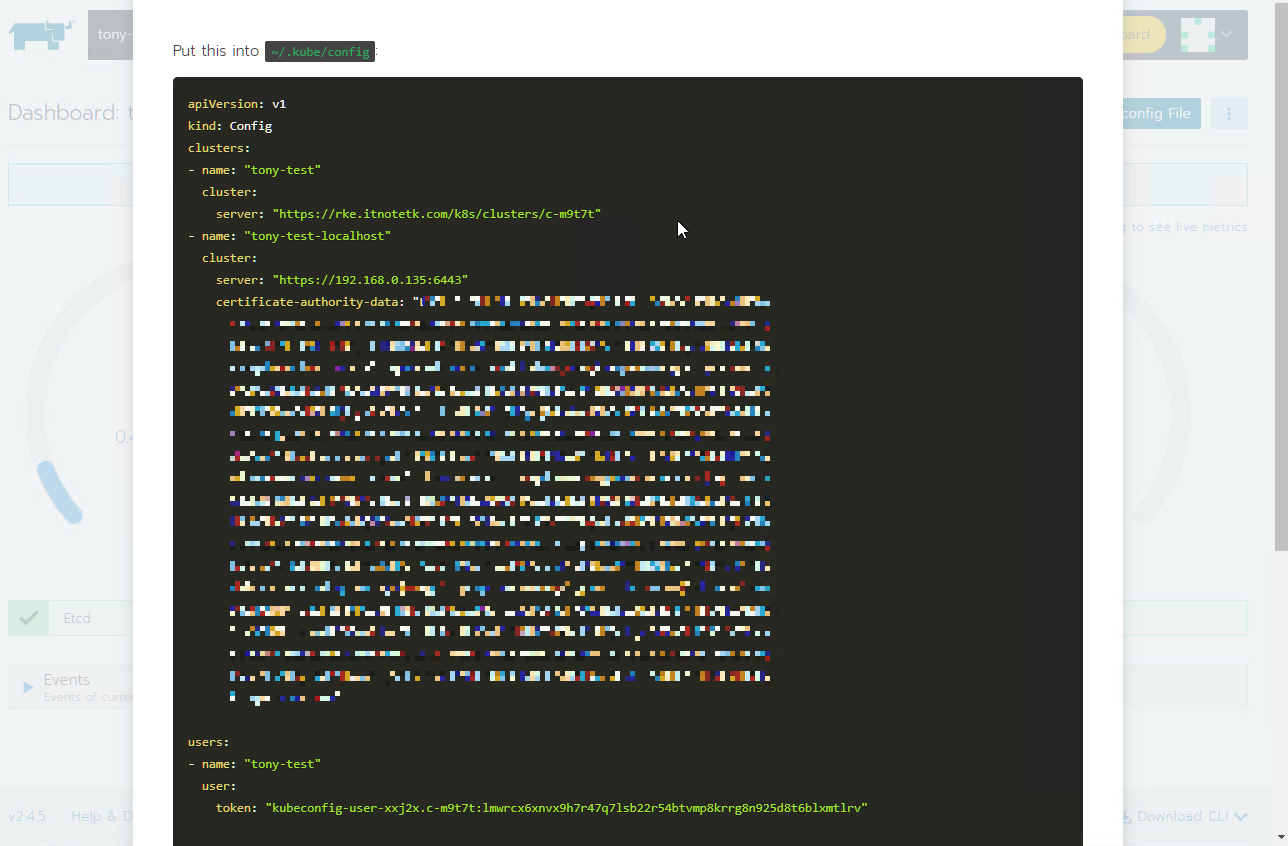Click the 'user:' line above token

click(219, 786)
